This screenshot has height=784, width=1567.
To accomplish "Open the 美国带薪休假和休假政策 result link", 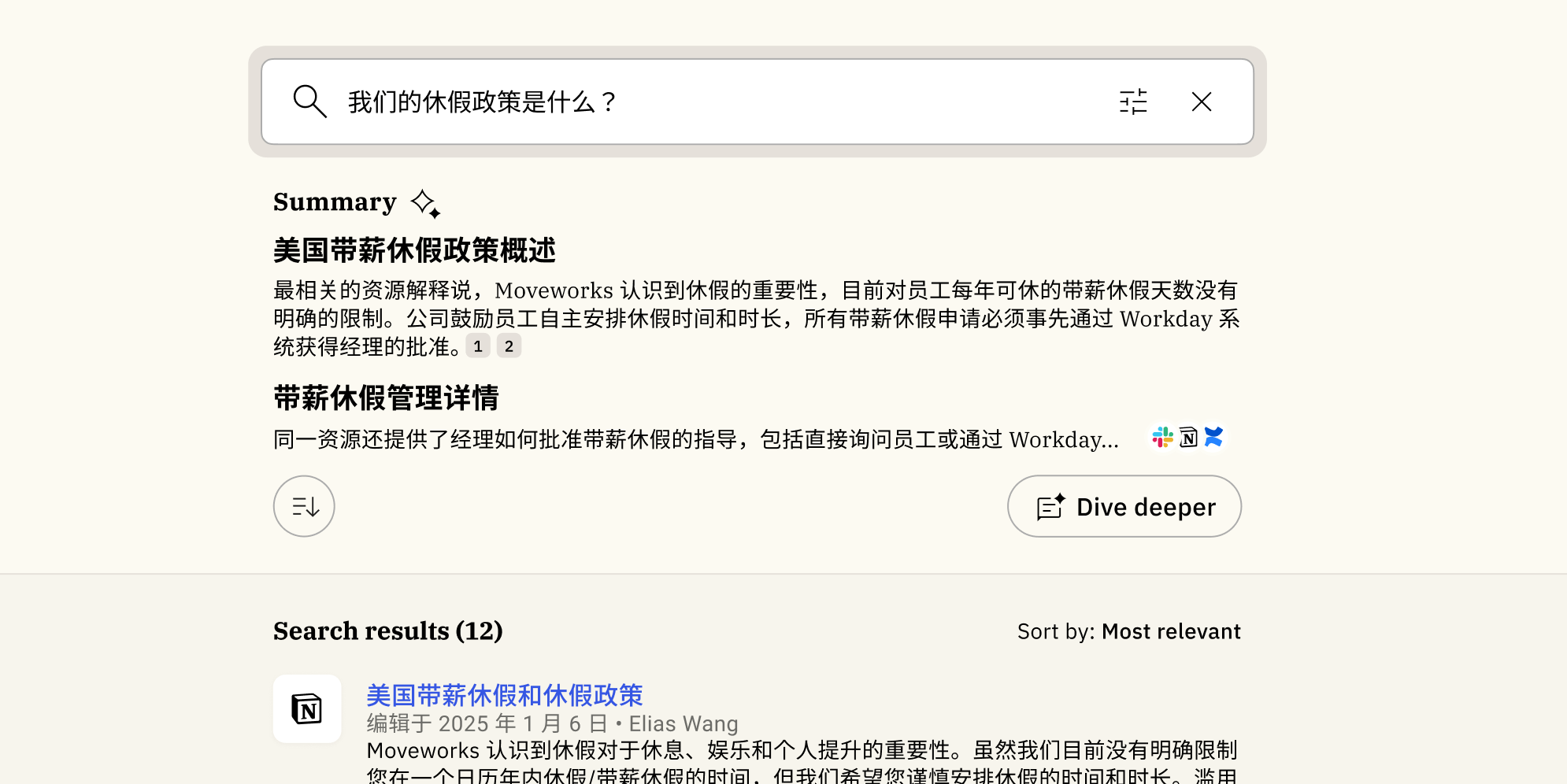I will tap(505, 695).
